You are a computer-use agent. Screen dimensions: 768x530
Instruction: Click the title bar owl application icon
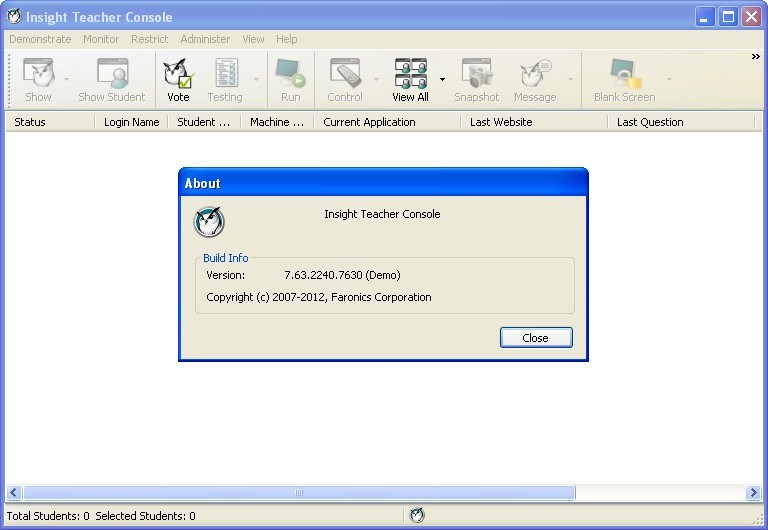tap(14, 17)
